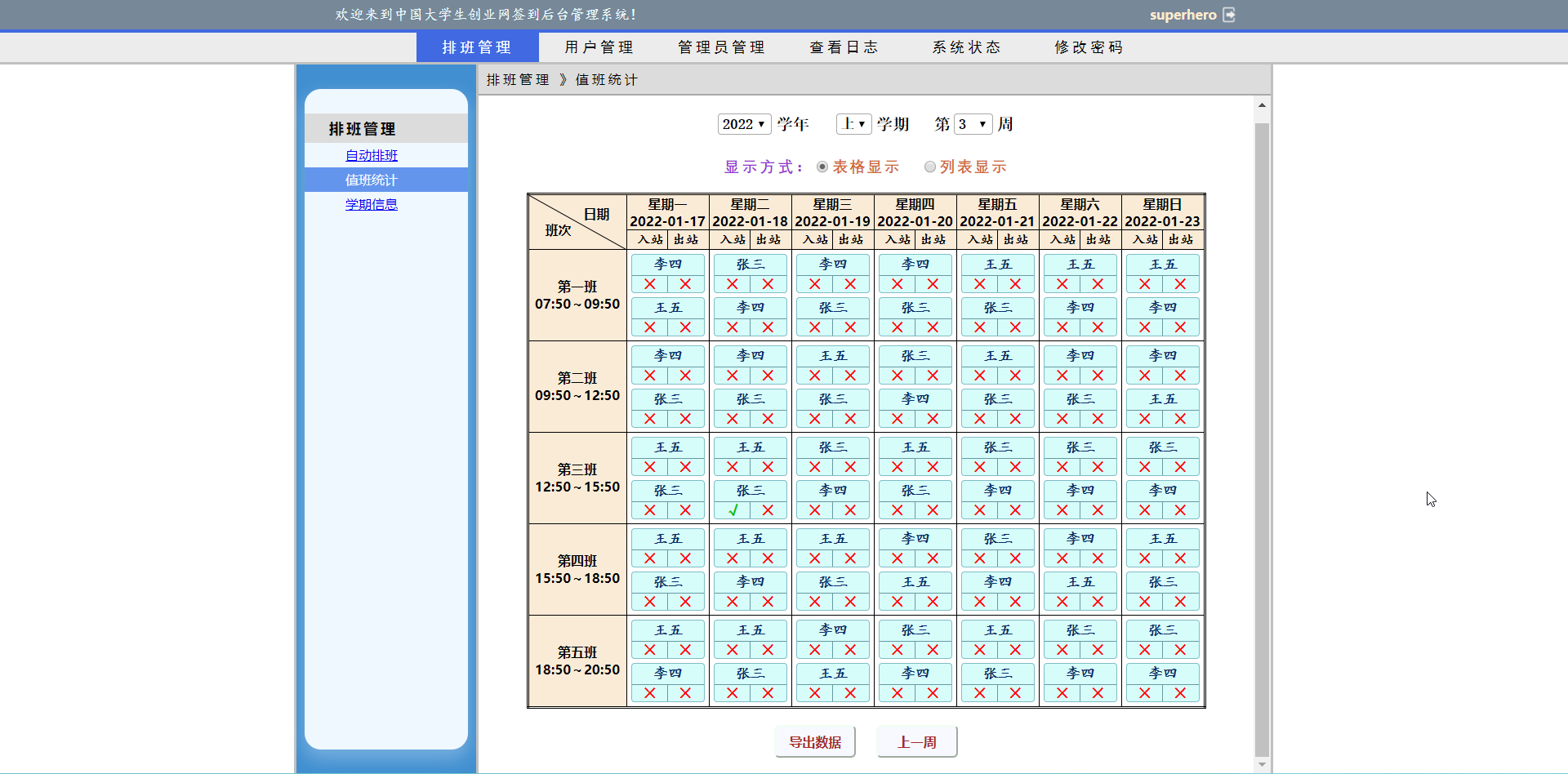This screenshot has height=774, width=1568.
Task: Click name 王五 in Saturday 第一班
Action: tap(1080, 265)
